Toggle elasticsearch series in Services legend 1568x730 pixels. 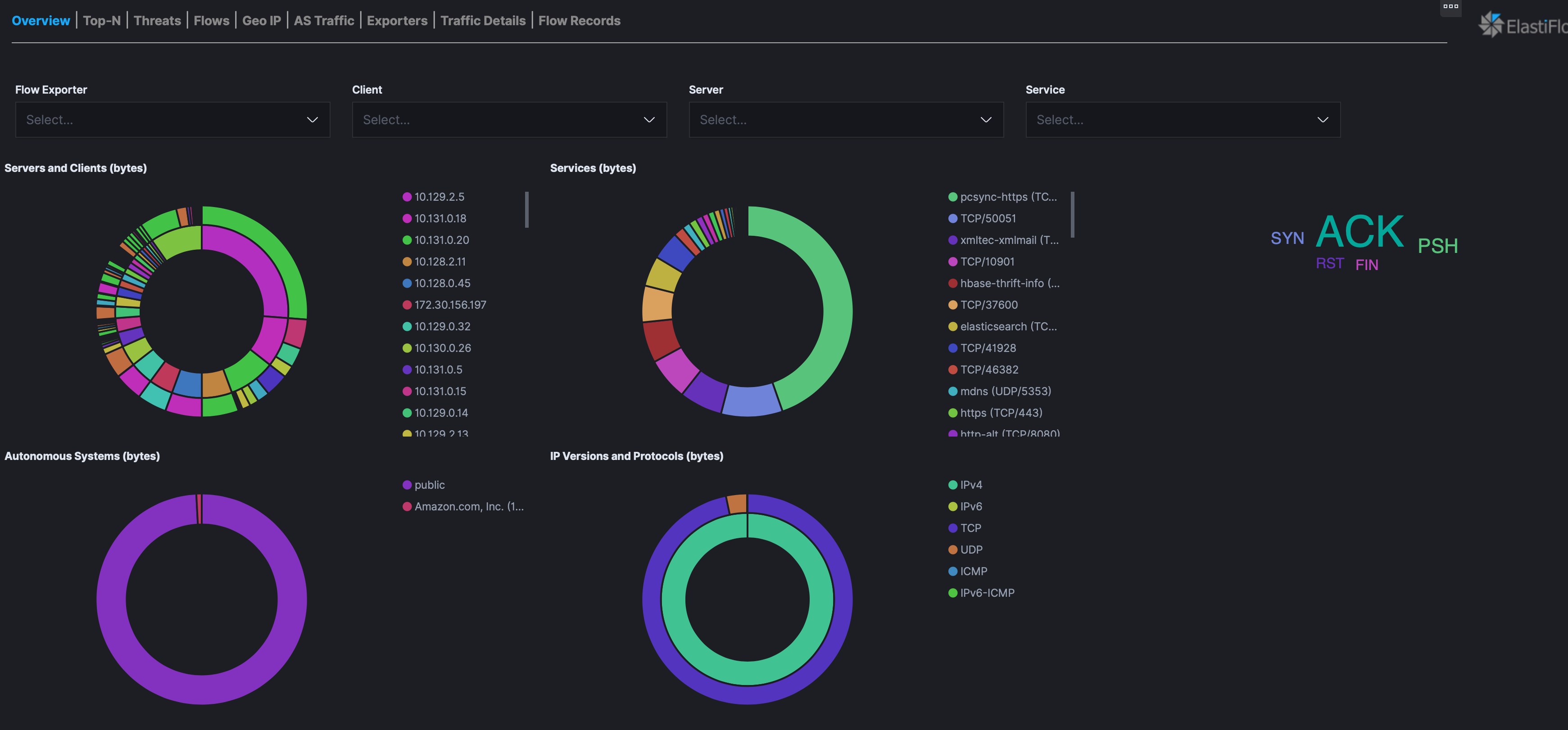(x=1007, y=327)
